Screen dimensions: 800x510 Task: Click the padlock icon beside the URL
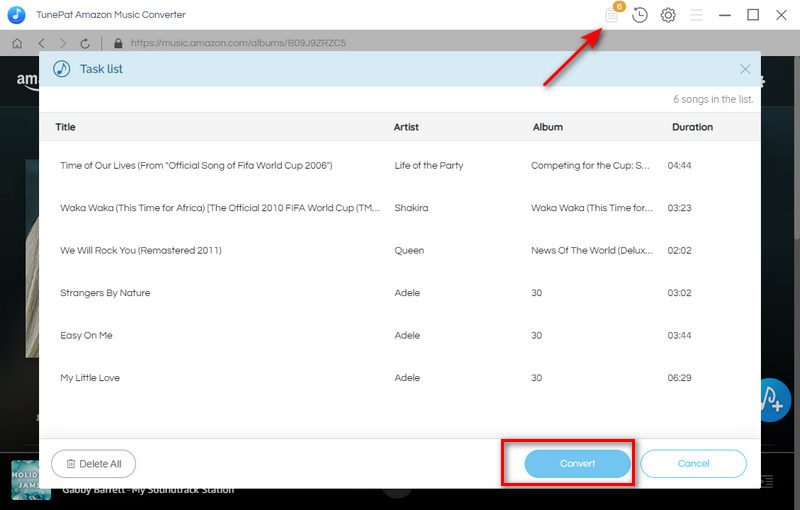118,43
